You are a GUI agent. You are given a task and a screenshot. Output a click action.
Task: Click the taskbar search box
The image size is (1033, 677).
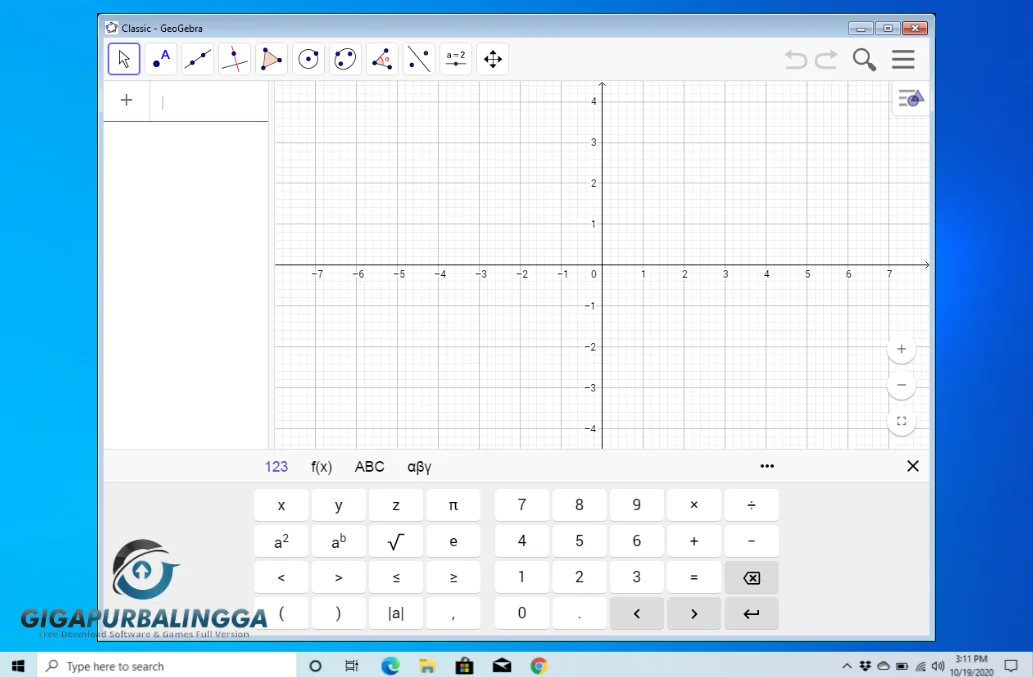point(167,666)
